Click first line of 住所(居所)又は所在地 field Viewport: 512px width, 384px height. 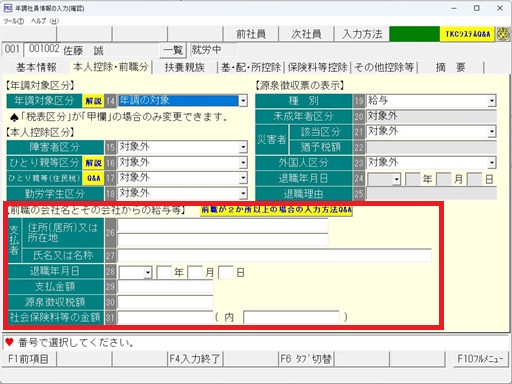(223, 226)
